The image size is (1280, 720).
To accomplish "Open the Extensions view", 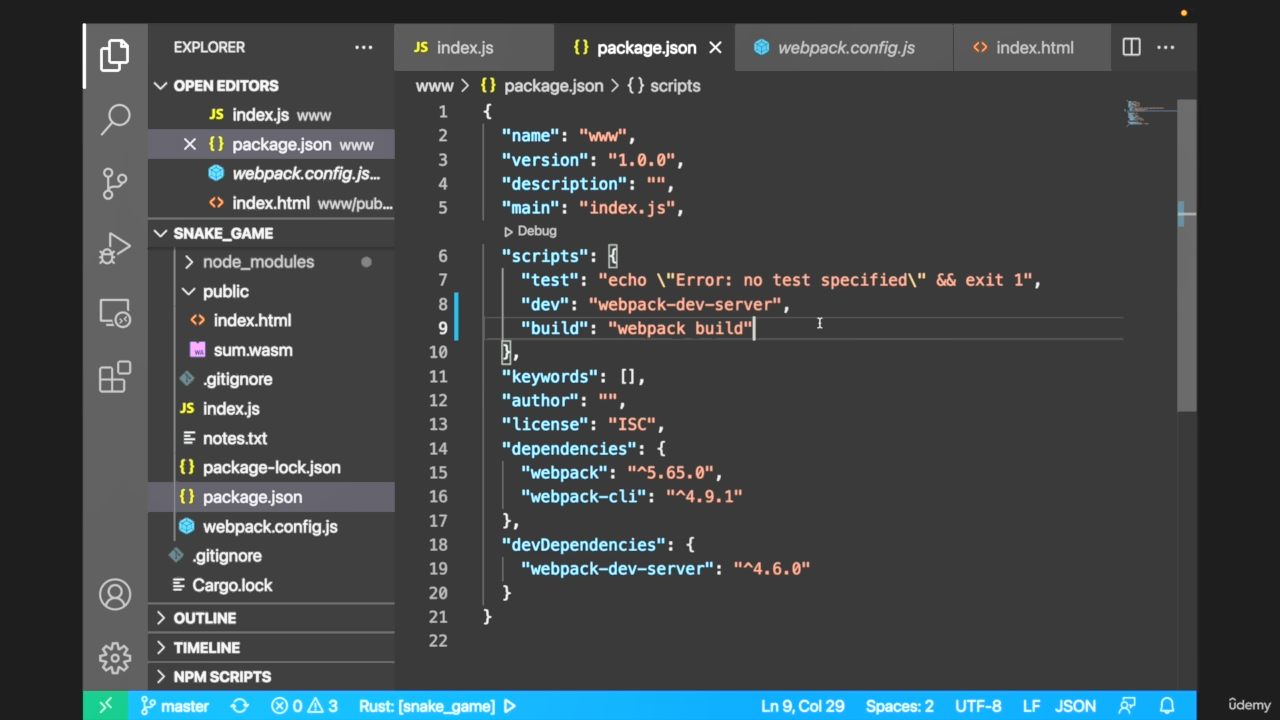I will point(115,377).
